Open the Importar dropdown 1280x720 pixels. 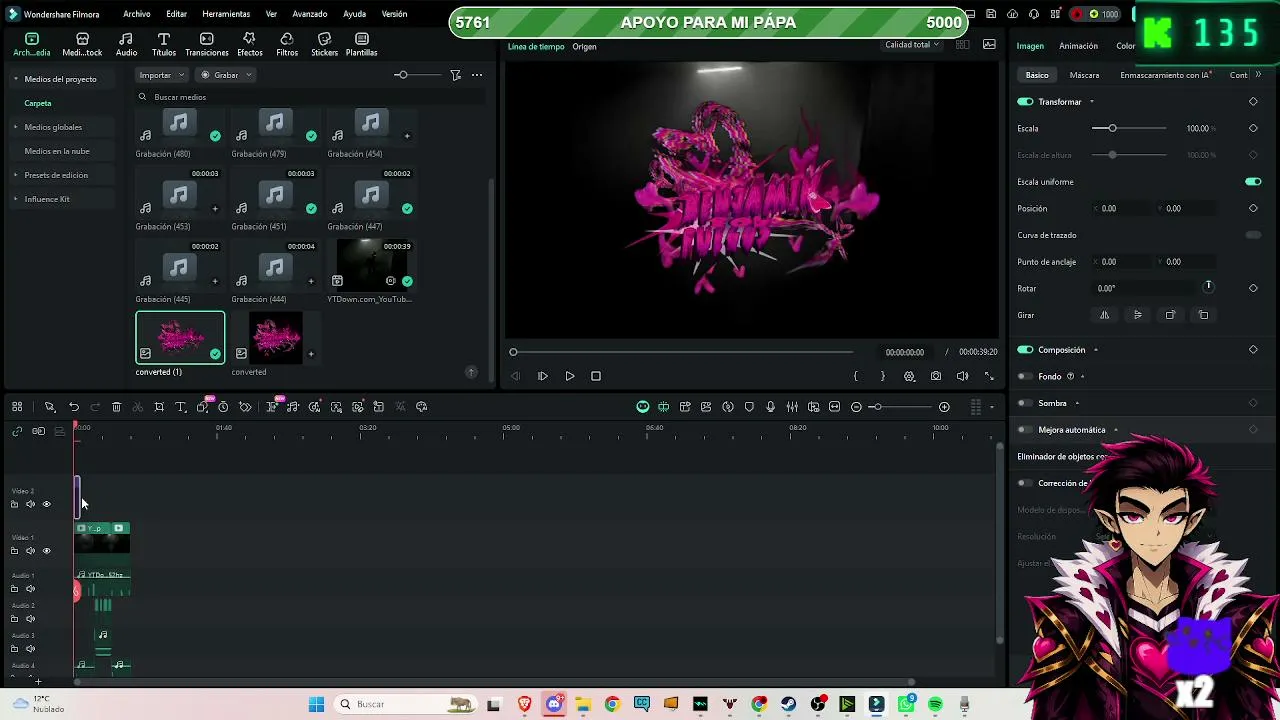pyautogui.click(x=162, y=75)
